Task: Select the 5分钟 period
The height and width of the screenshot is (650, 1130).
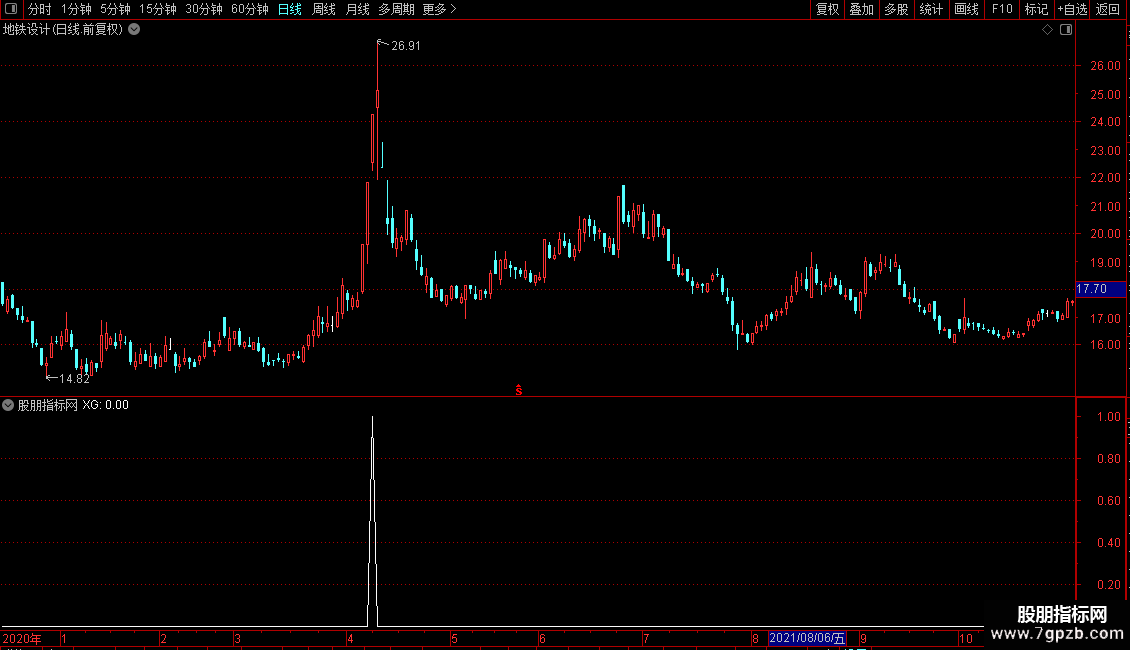Action: [x=115, y=9]
